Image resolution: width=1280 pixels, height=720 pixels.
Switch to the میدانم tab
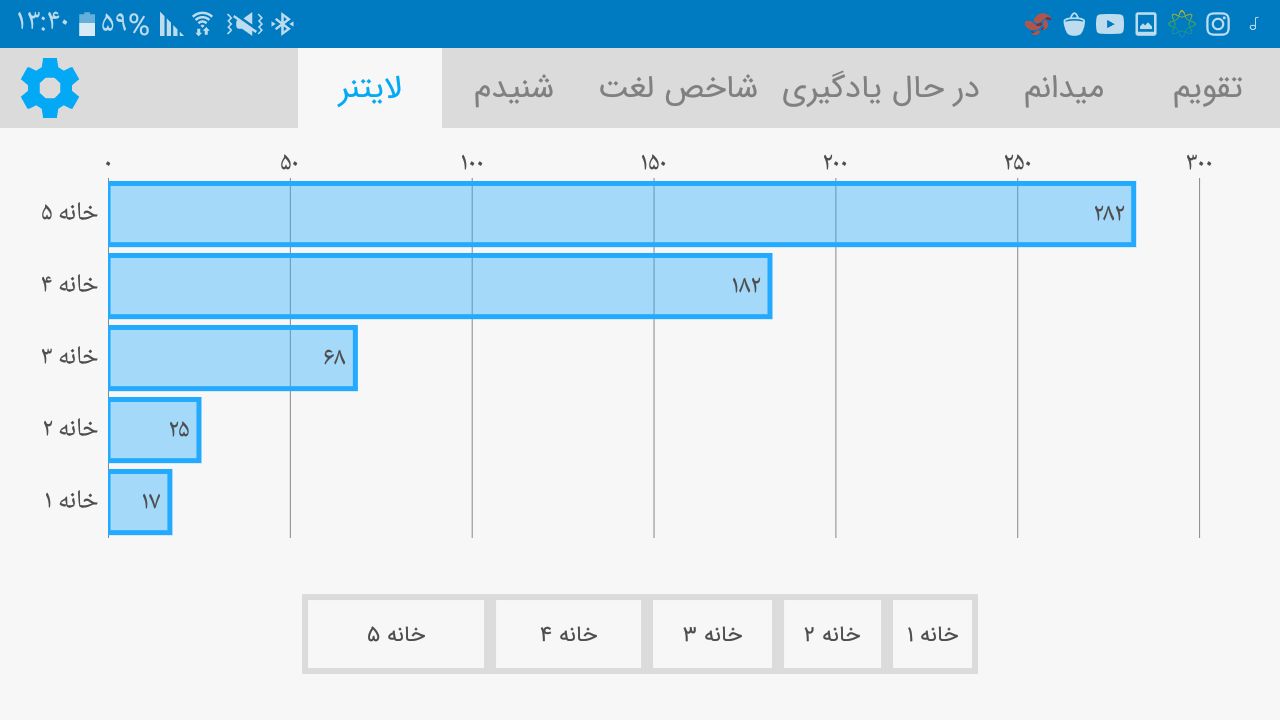coord(1063,88)
